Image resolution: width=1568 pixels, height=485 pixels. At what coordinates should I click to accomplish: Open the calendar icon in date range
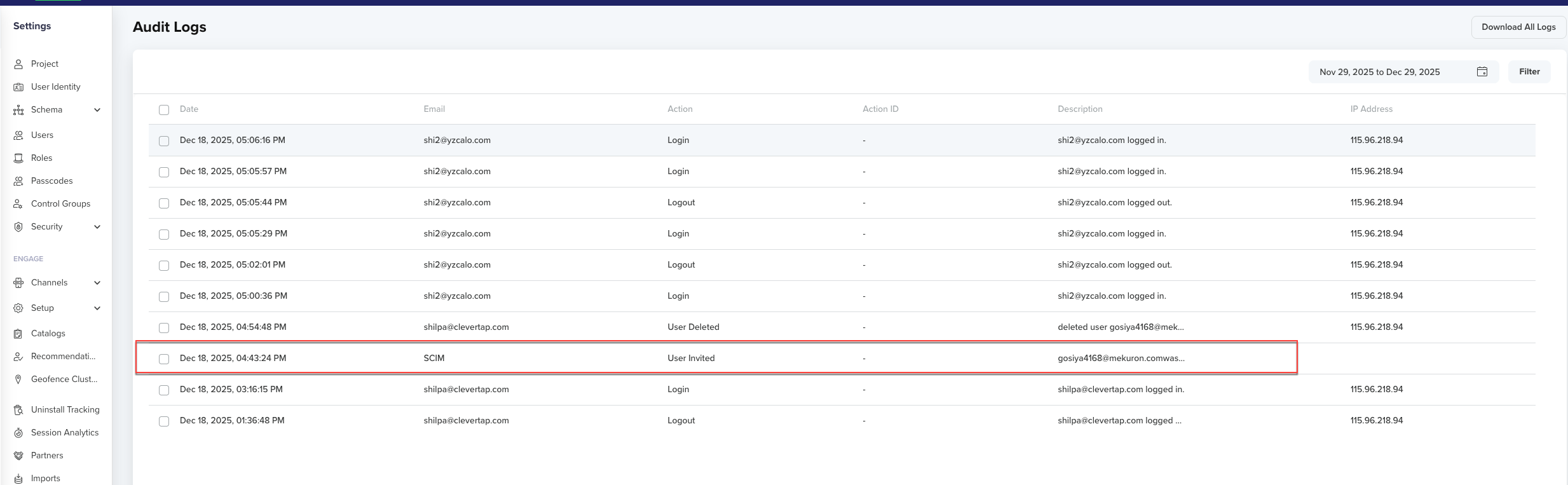[1482, 72]
